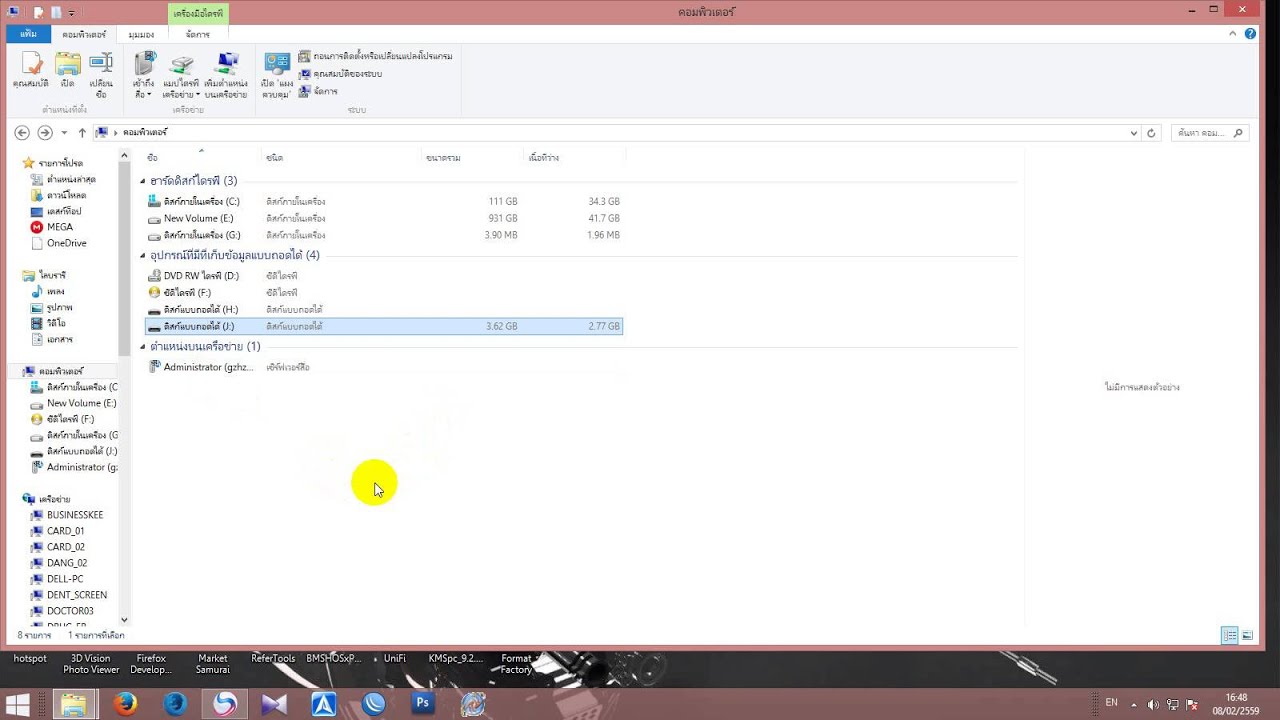Collapse the ribbon with the chevron arrow
The width and height of the screenshot is (1280, 720).
(1233, 33)
